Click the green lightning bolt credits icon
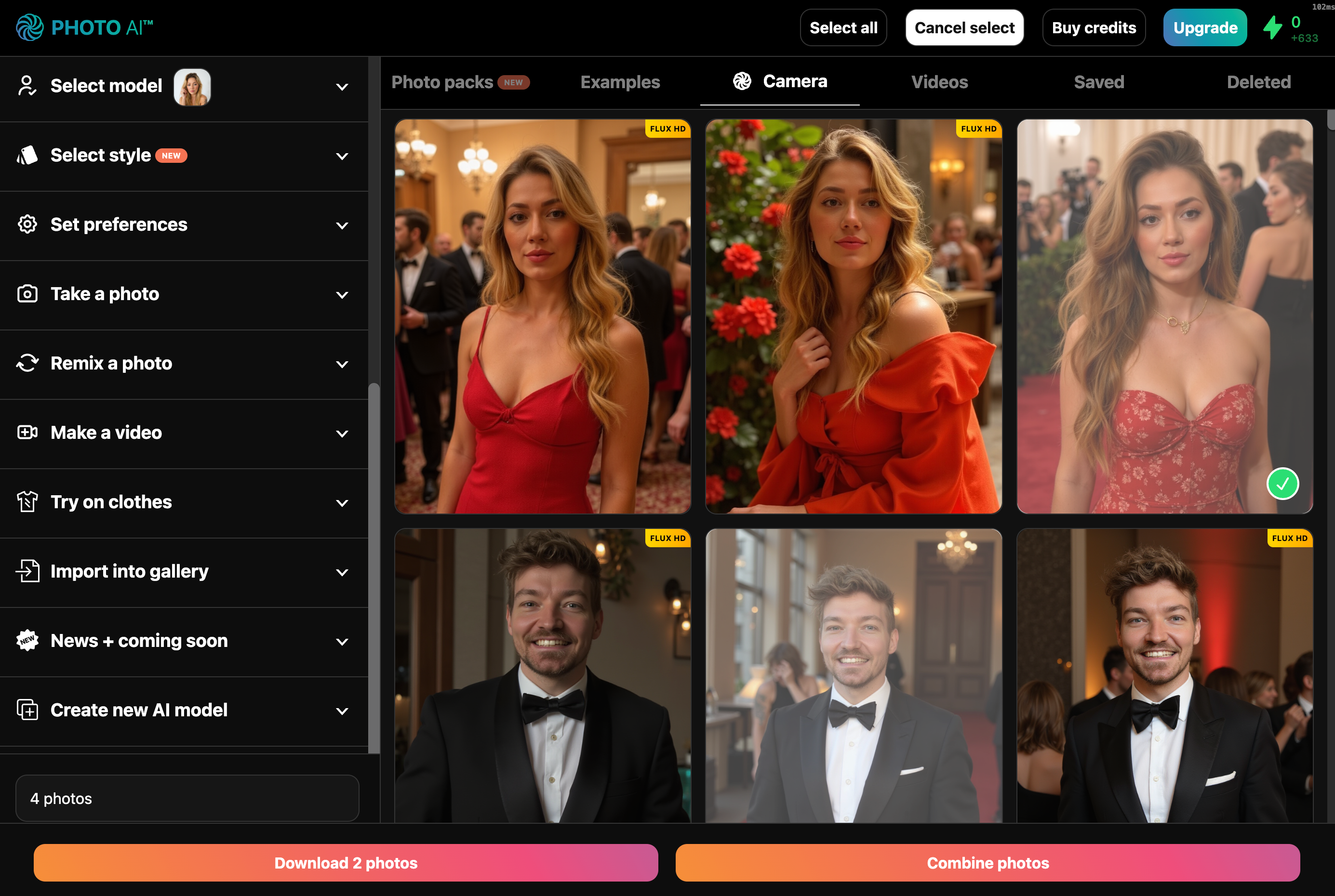The image size is (1335, 896). pos(1273,28)
